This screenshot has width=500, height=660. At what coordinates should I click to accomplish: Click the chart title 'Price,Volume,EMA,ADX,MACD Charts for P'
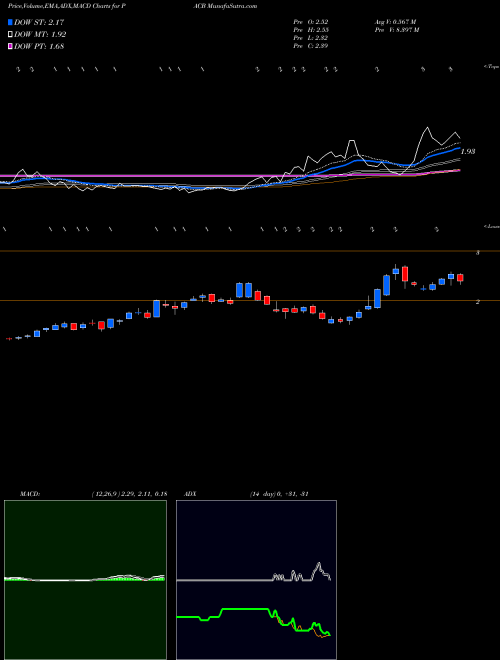pos(69,6)
